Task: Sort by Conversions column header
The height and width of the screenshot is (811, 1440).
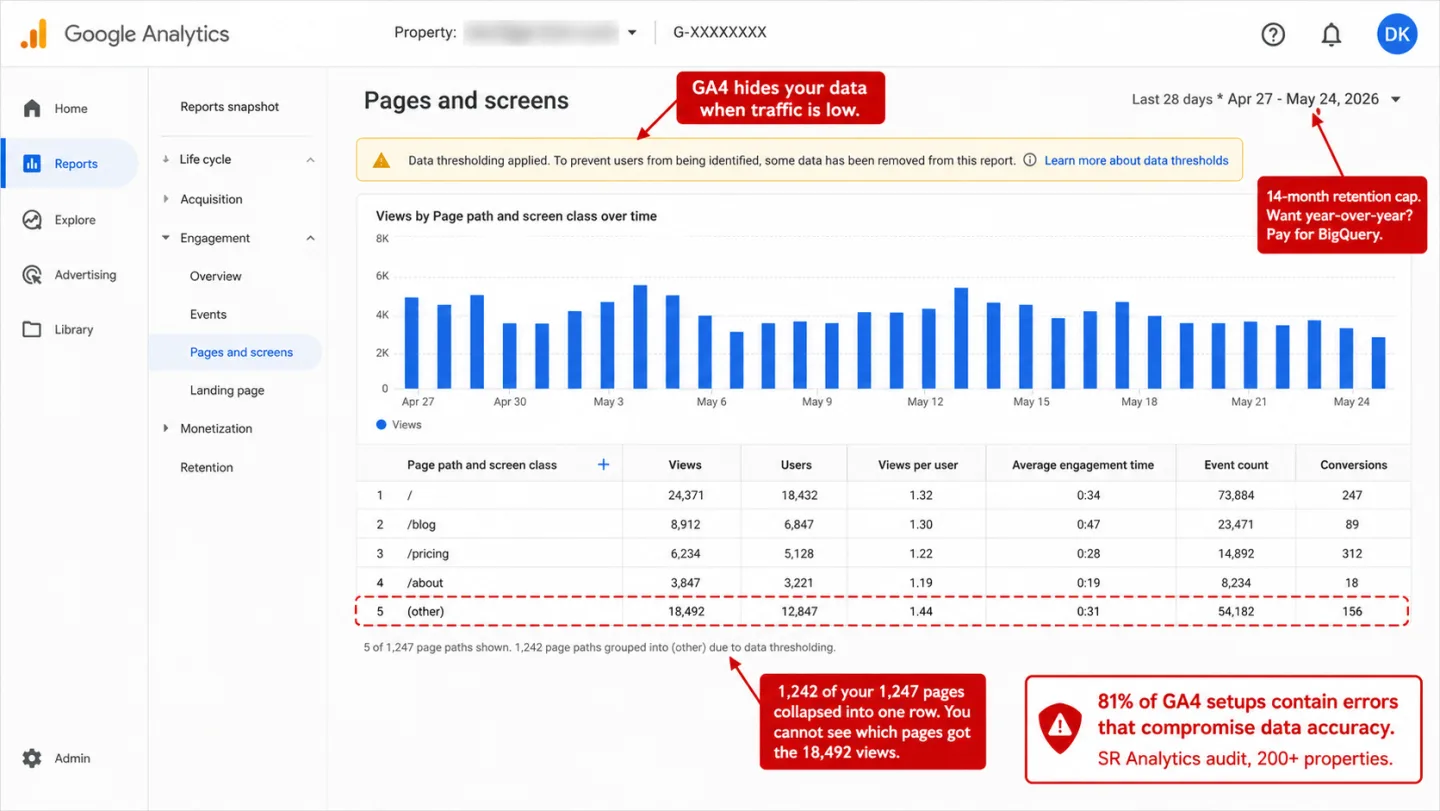Action: tap(1354, 465)
